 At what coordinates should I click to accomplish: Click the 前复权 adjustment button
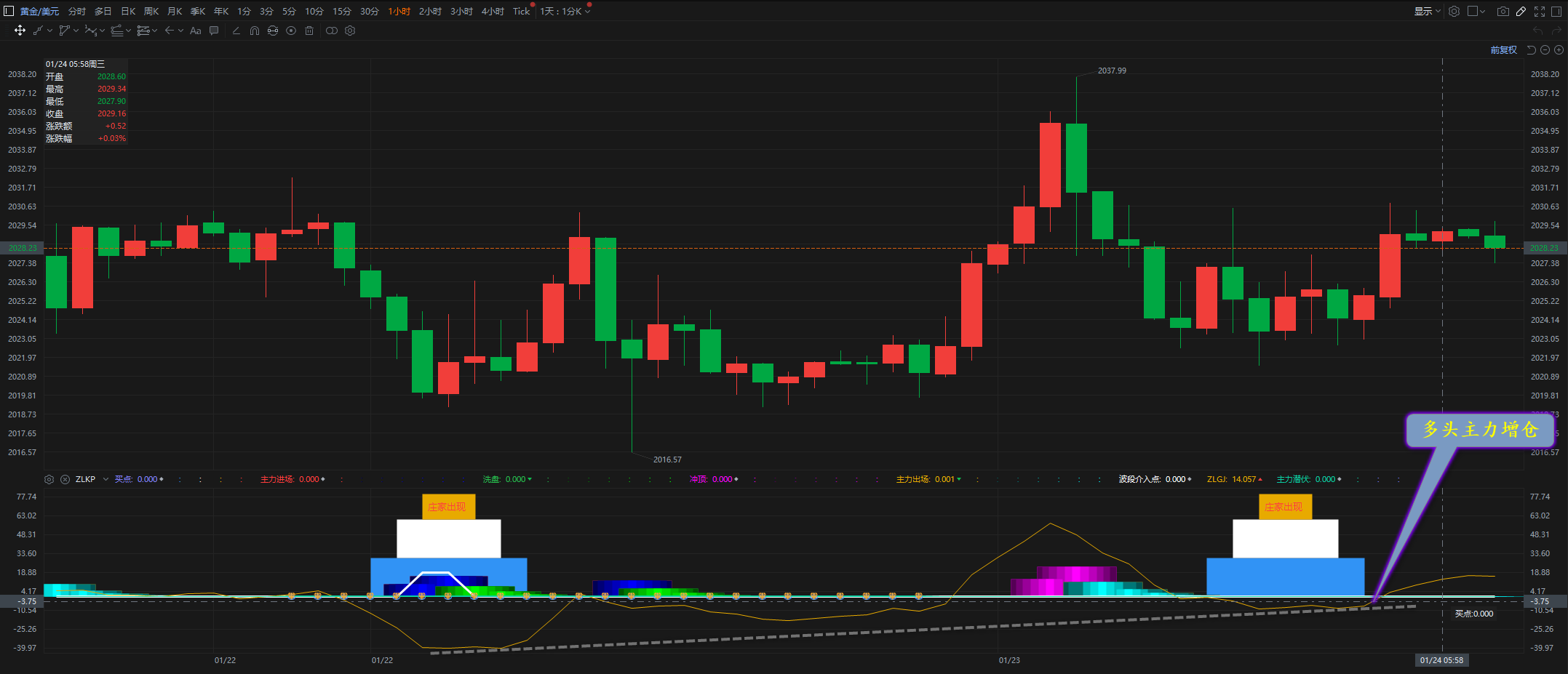point(1503,50)
